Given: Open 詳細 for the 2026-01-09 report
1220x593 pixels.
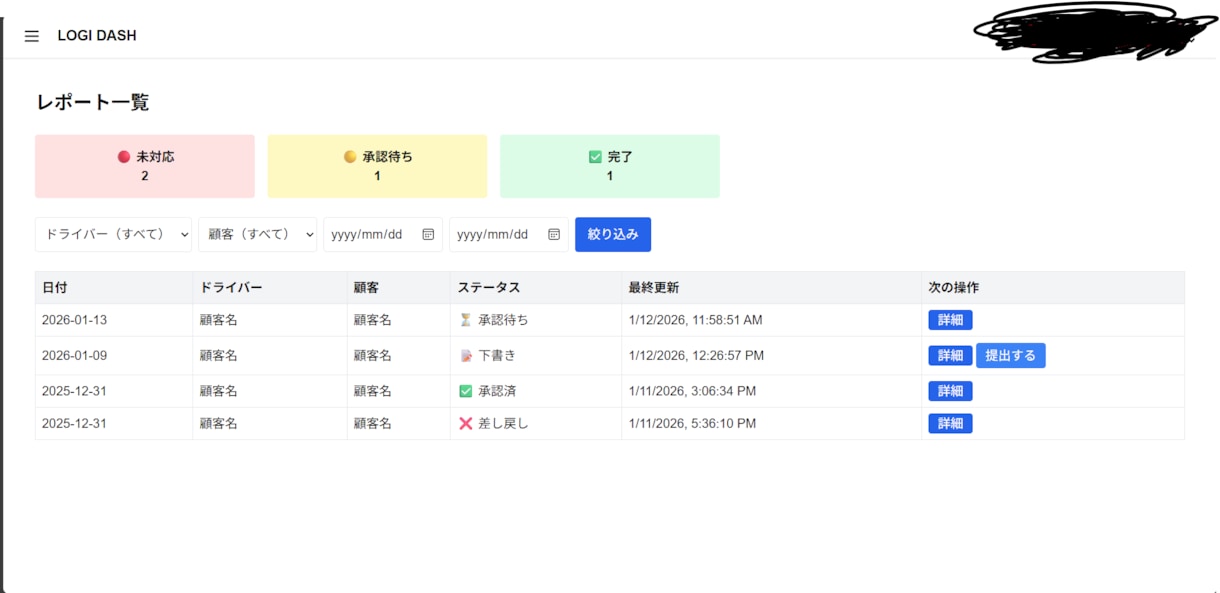Looking at the screenshot, I should click(950, 355).
